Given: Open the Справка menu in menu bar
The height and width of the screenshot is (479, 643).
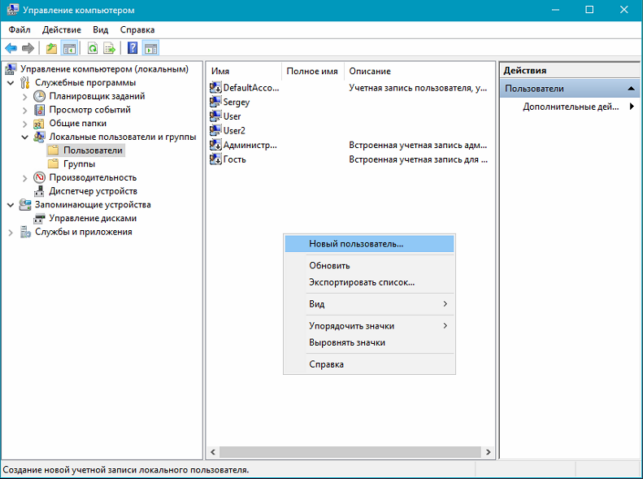Looking at the screenshot, I should click(137, 30).
